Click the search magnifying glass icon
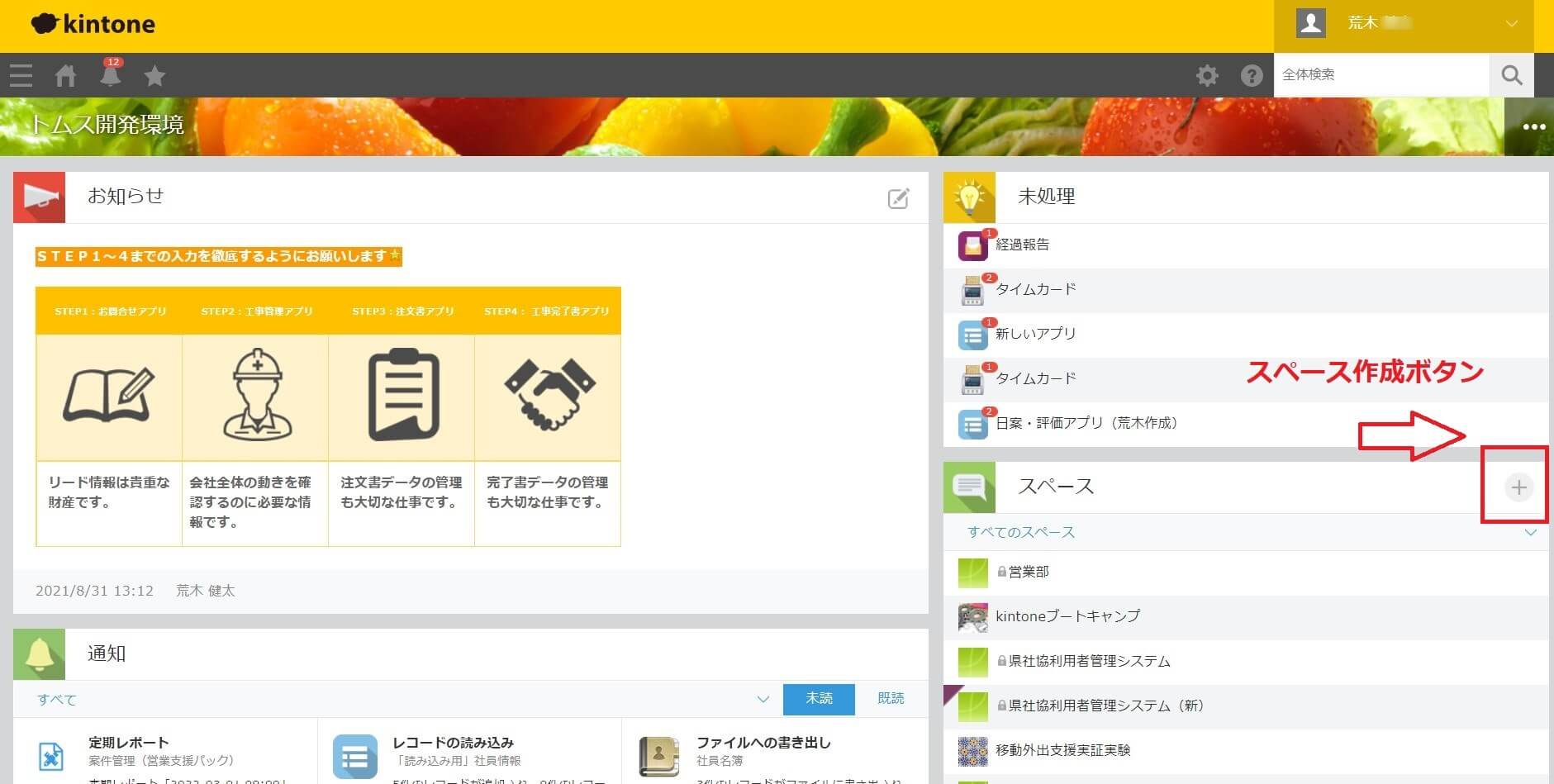 click(1512, 75)
